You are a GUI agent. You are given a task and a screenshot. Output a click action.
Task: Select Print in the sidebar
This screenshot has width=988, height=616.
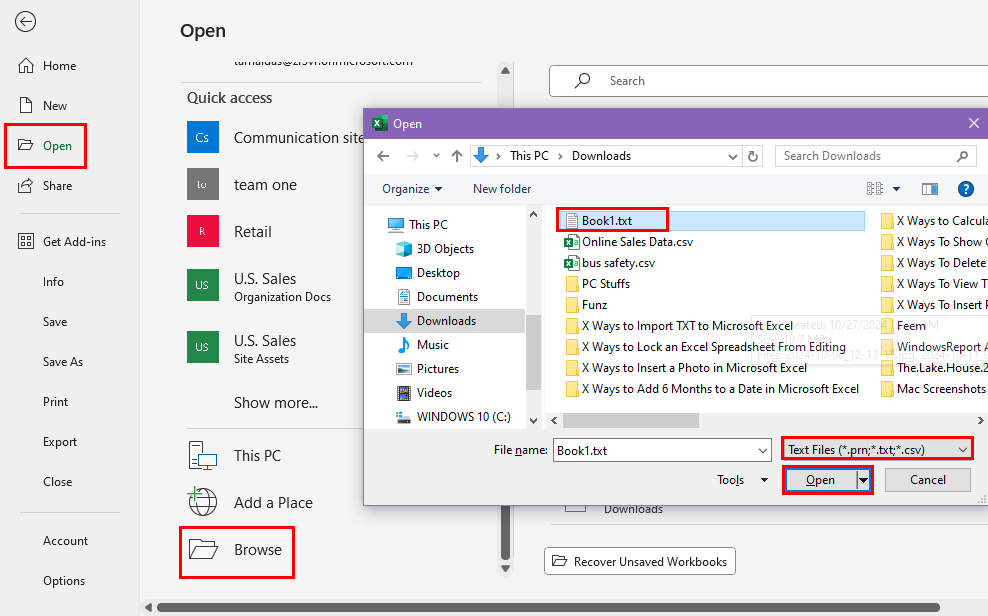(x=55, y=402)
